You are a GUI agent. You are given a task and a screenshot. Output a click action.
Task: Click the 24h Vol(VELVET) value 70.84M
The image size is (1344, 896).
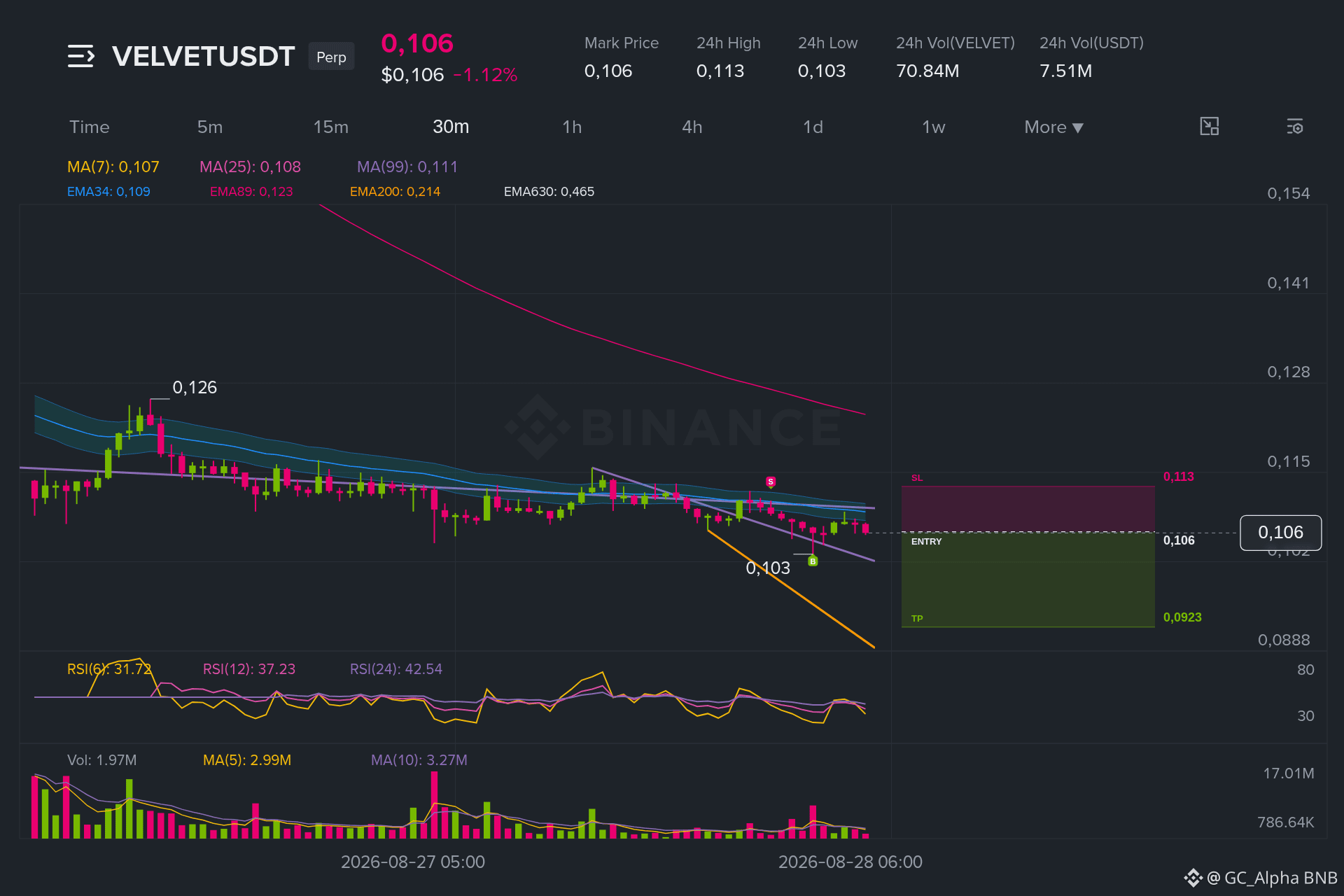coord(927,71)
